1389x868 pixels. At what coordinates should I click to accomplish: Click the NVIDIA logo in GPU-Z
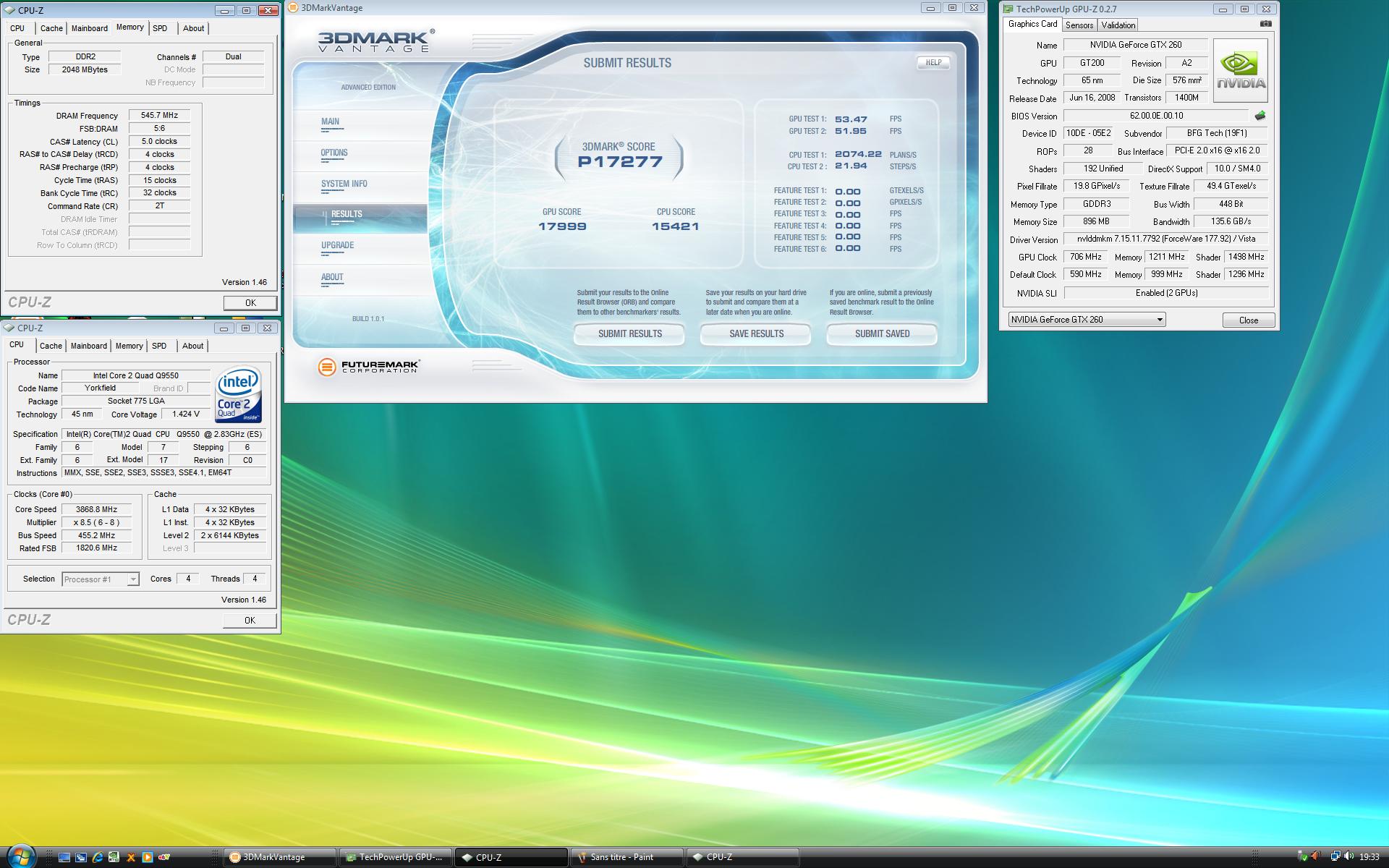[x=1241, y=71]
